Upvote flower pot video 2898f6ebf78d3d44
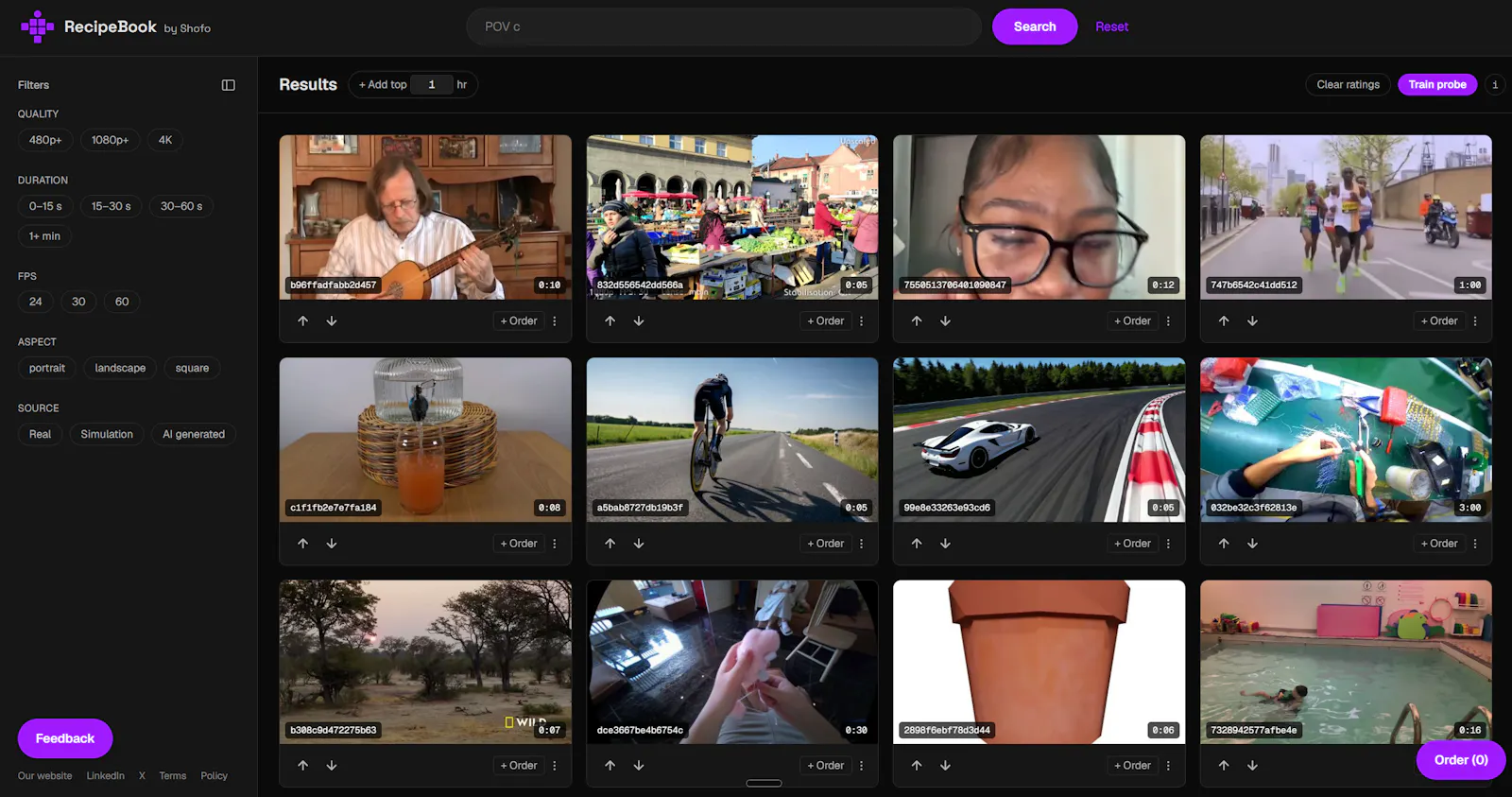This screenshot has height=797, width=1512. point(917,766)
